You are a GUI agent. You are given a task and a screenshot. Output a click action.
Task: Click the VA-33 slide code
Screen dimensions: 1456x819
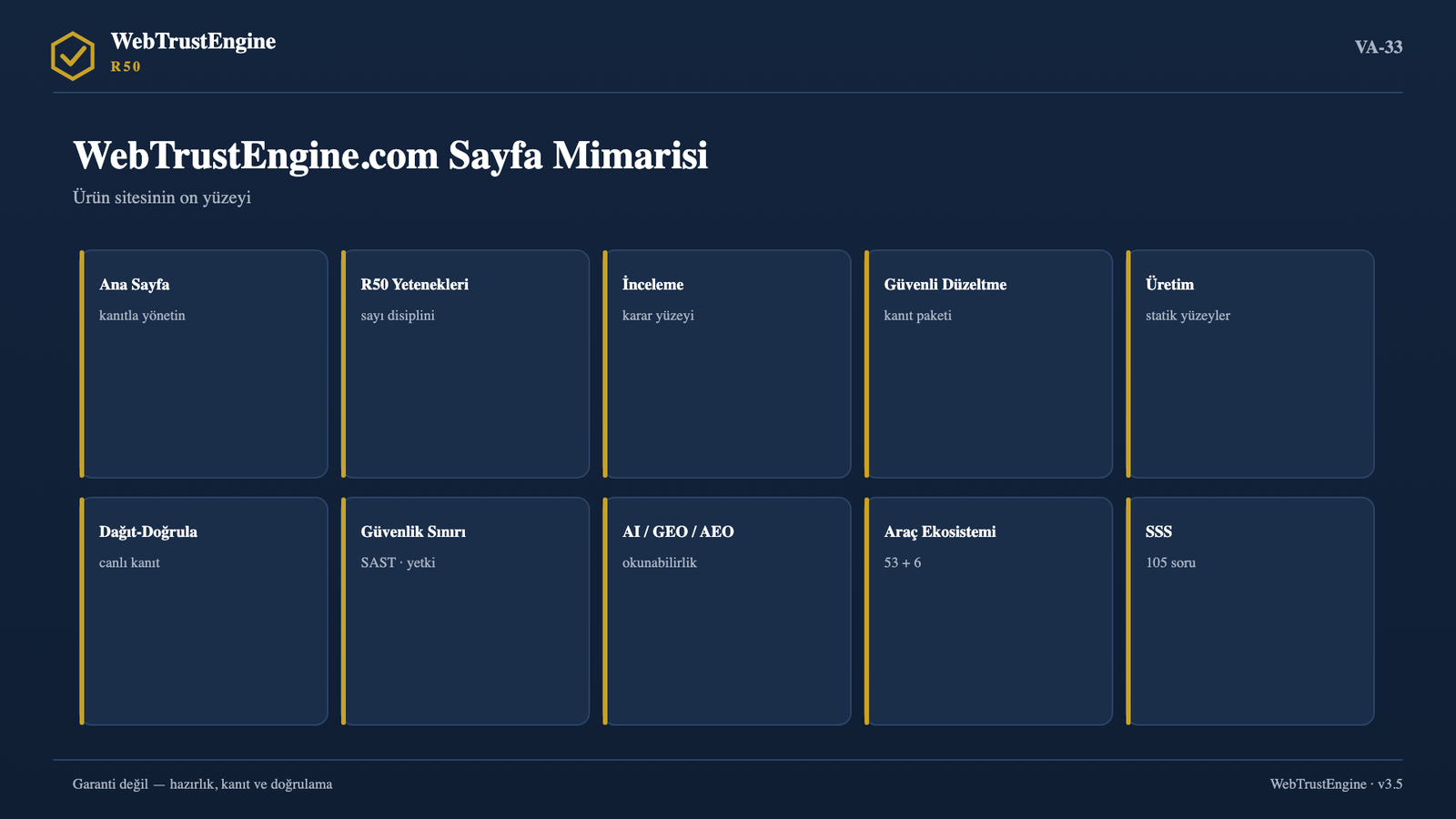pyautogui.click(x=1379, y=47)
